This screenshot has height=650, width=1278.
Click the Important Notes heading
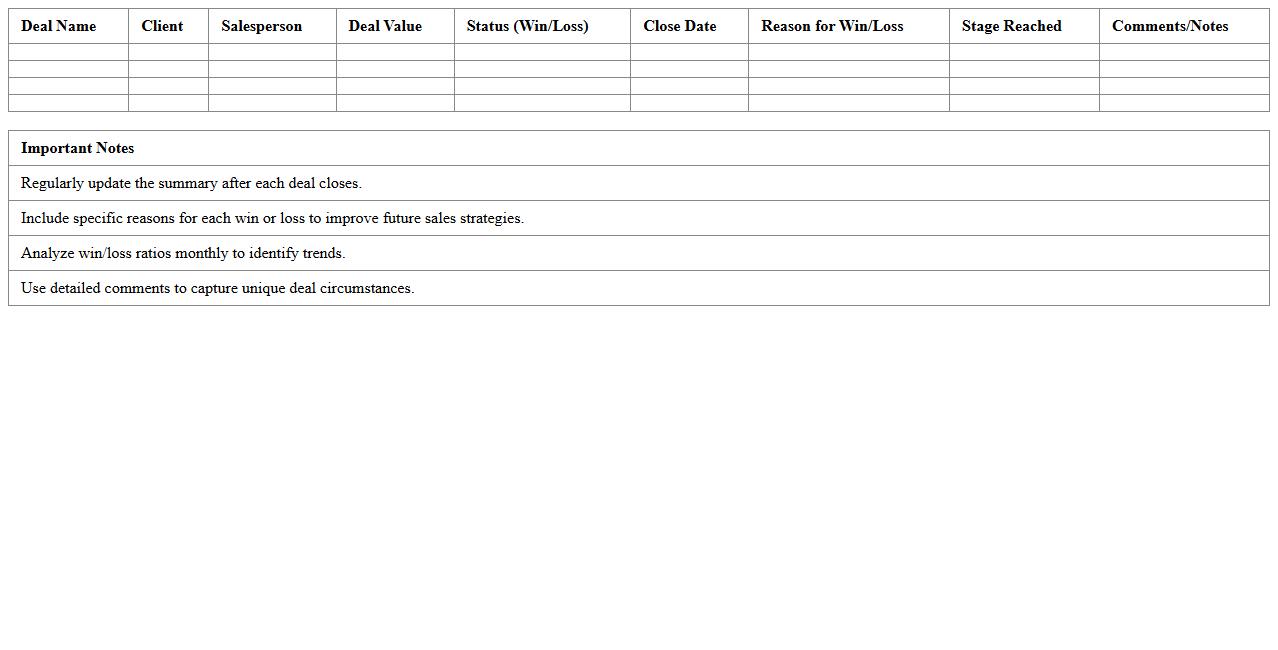pos(77,148)
